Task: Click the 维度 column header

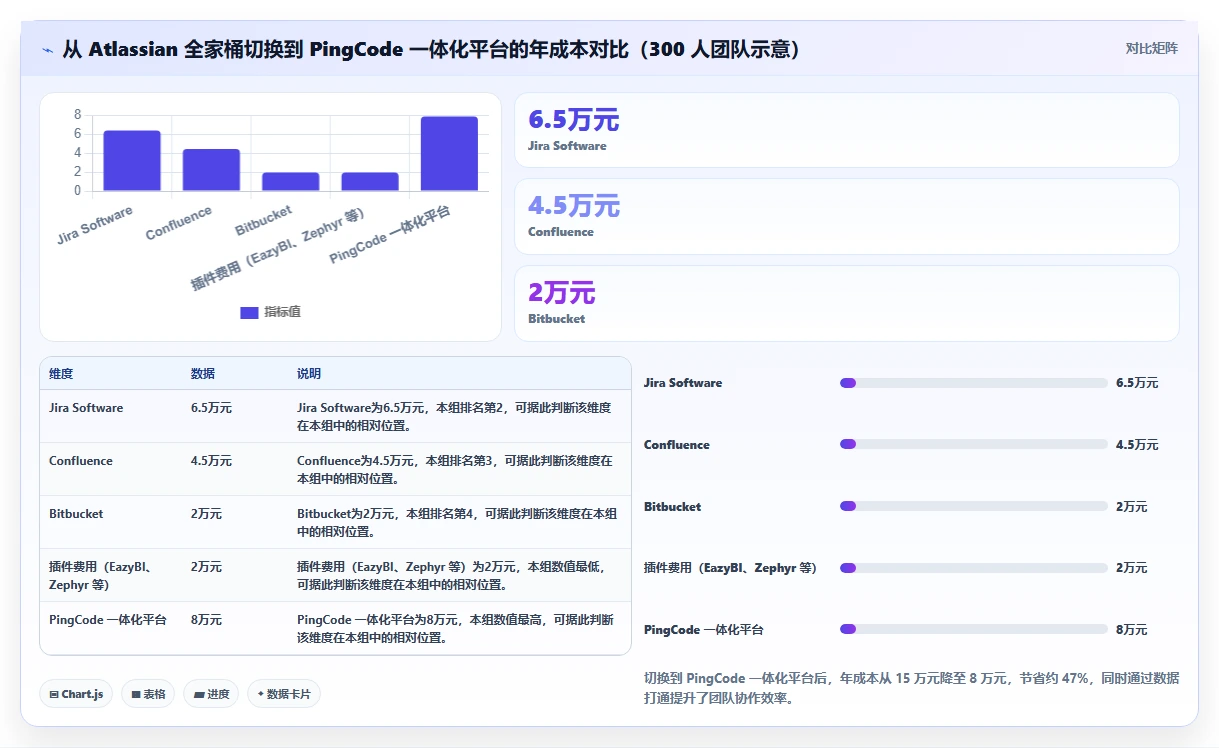Action: (x=61, y=374)
